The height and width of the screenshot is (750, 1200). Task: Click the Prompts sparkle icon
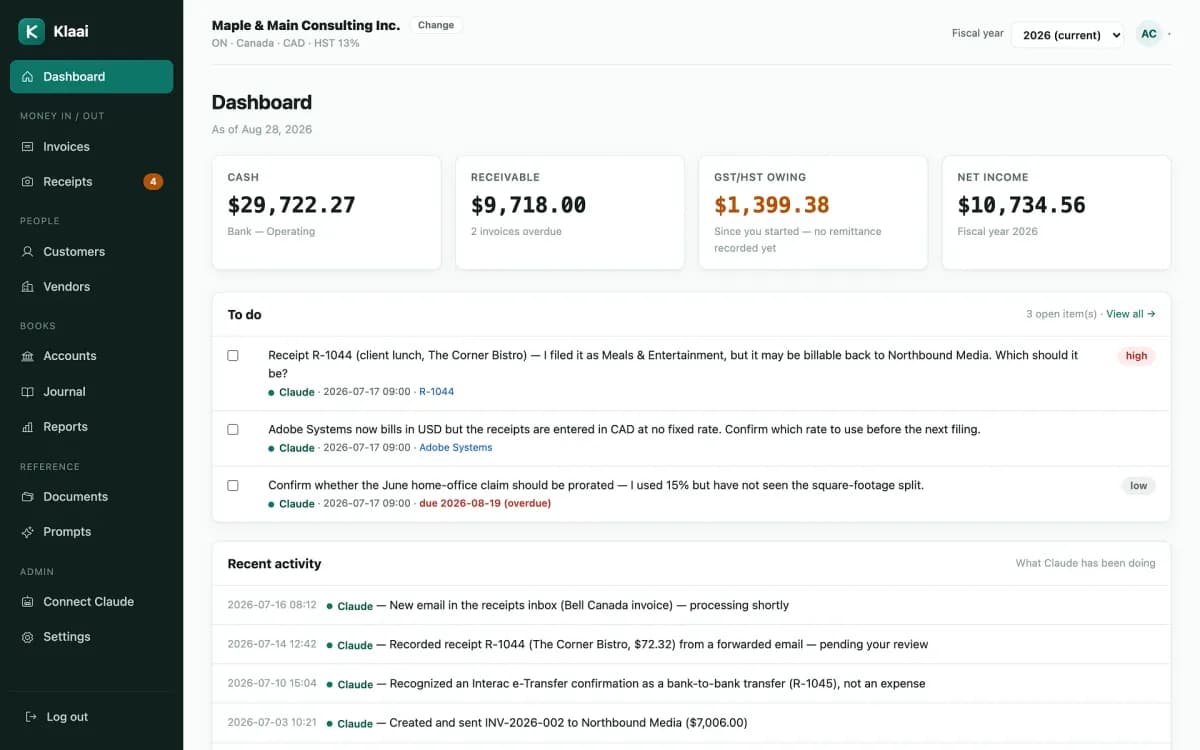(28, 532)
